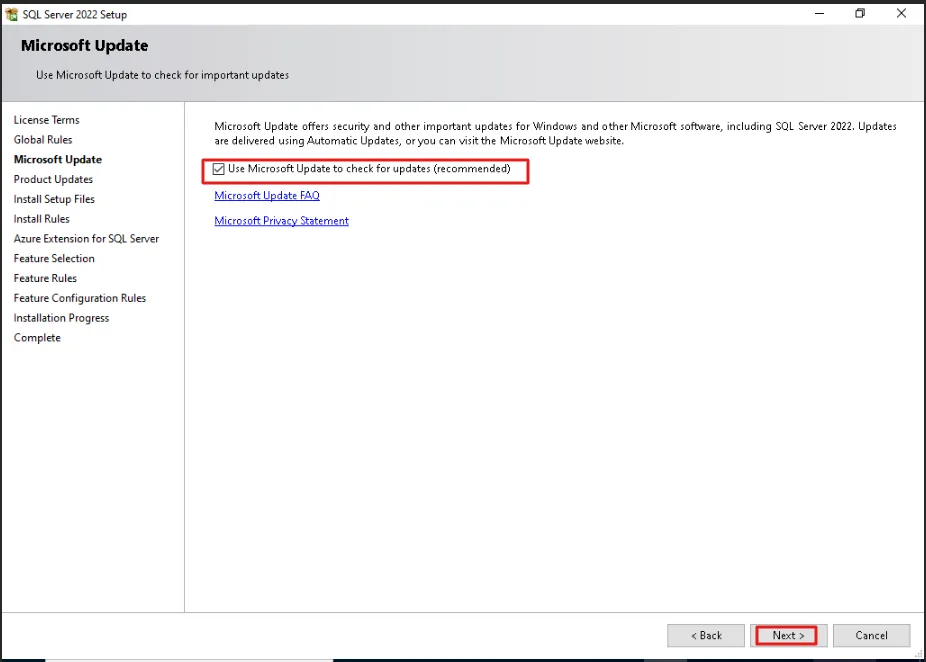Open the Microsoft Privacy Statement link
The width and height of the screenshot is (926, 662).
[x=281, y=221]
